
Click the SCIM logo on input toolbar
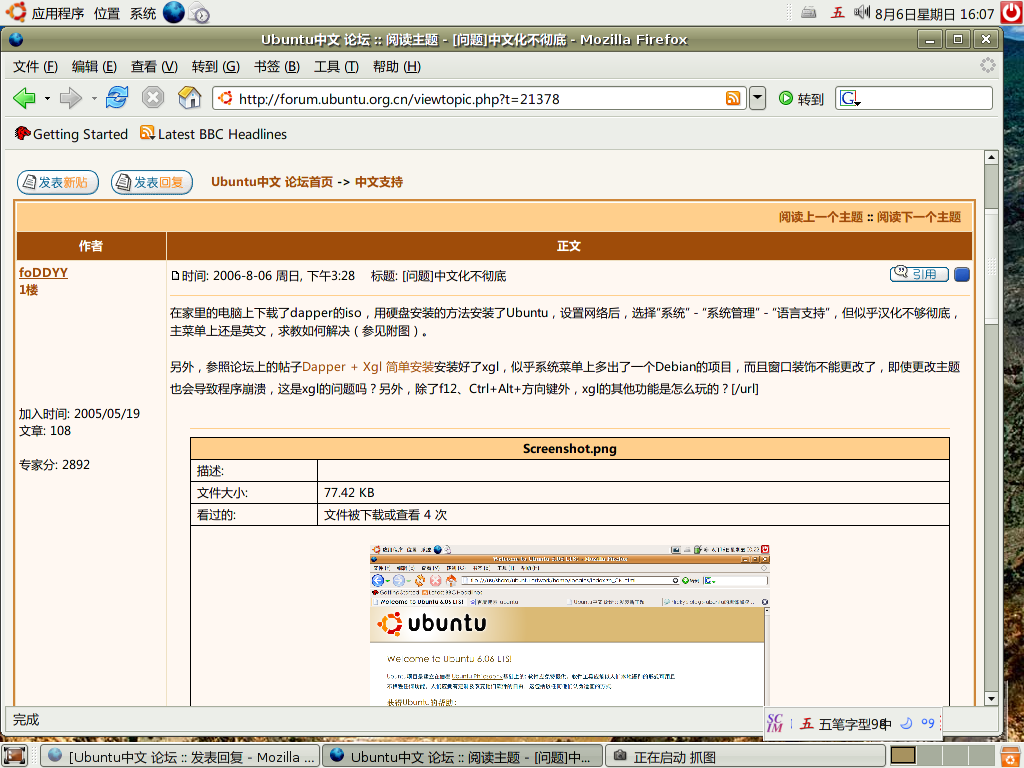(775, 723)
